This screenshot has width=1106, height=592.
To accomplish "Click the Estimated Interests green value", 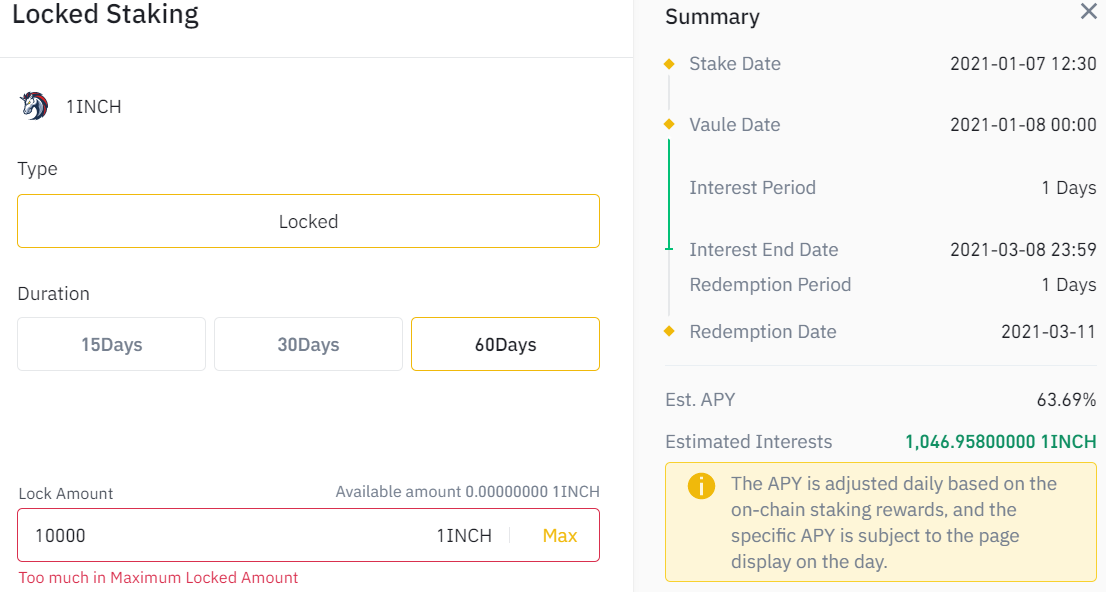I will (1000, 442).
